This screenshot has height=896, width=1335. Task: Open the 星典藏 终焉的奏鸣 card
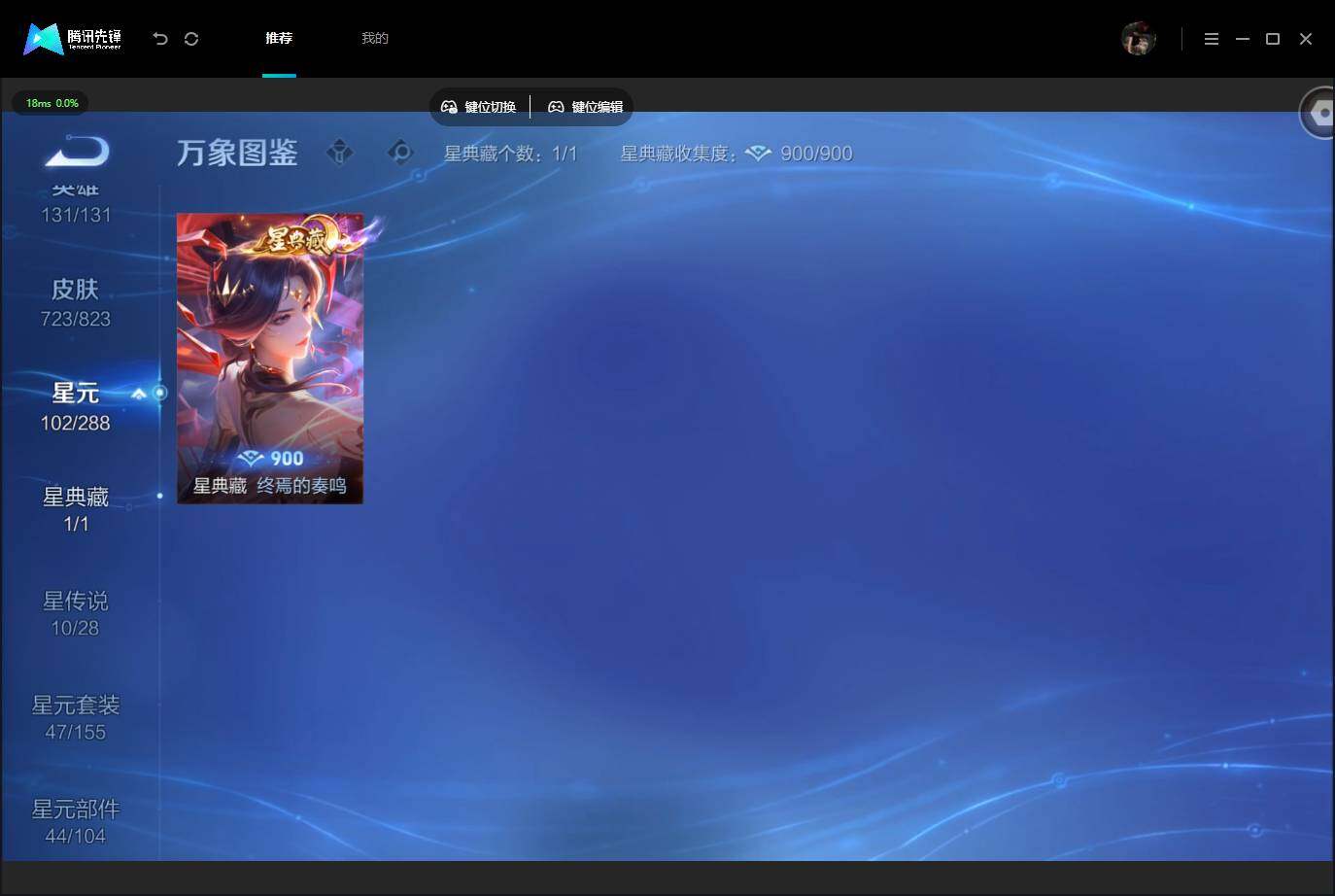[270, 359]
